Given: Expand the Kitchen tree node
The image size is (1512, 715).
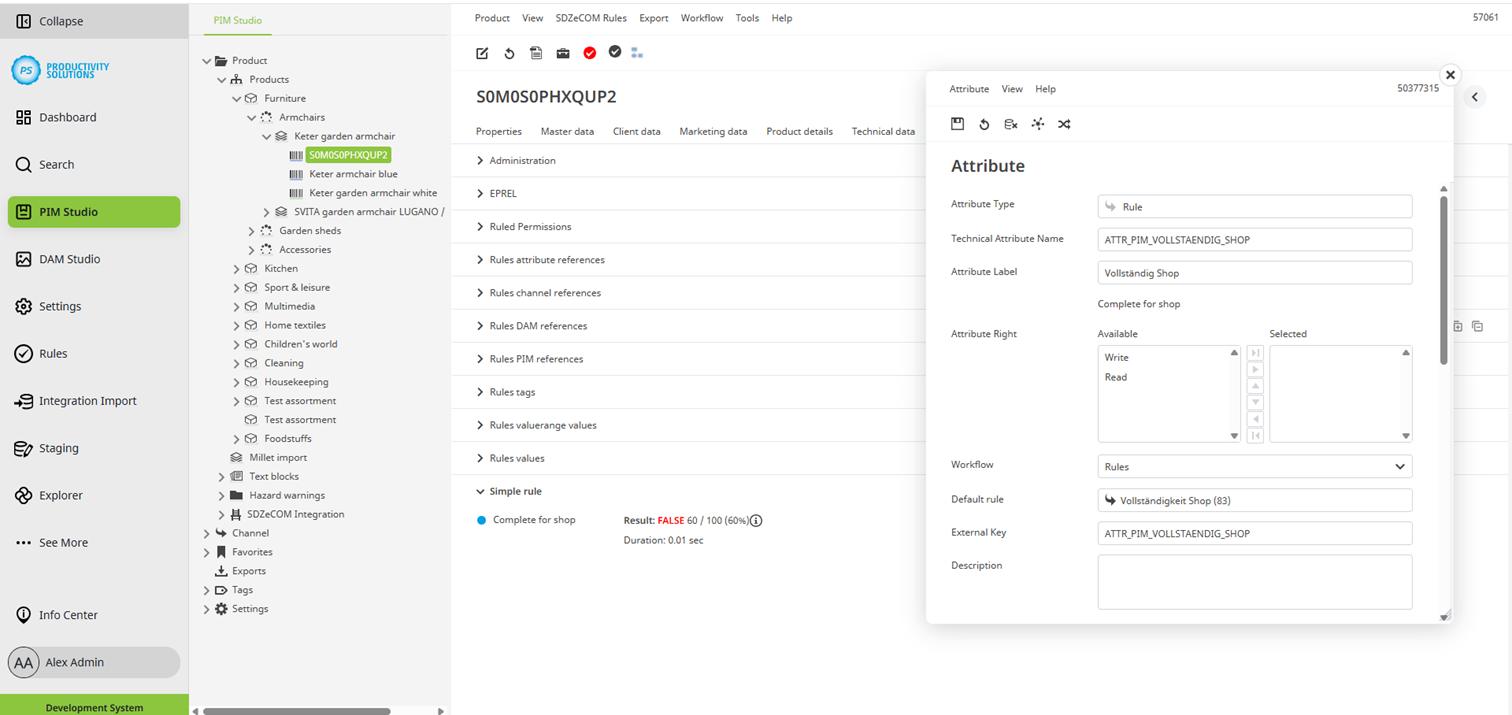Looking at the screenshot, I should tap(237, 269).
